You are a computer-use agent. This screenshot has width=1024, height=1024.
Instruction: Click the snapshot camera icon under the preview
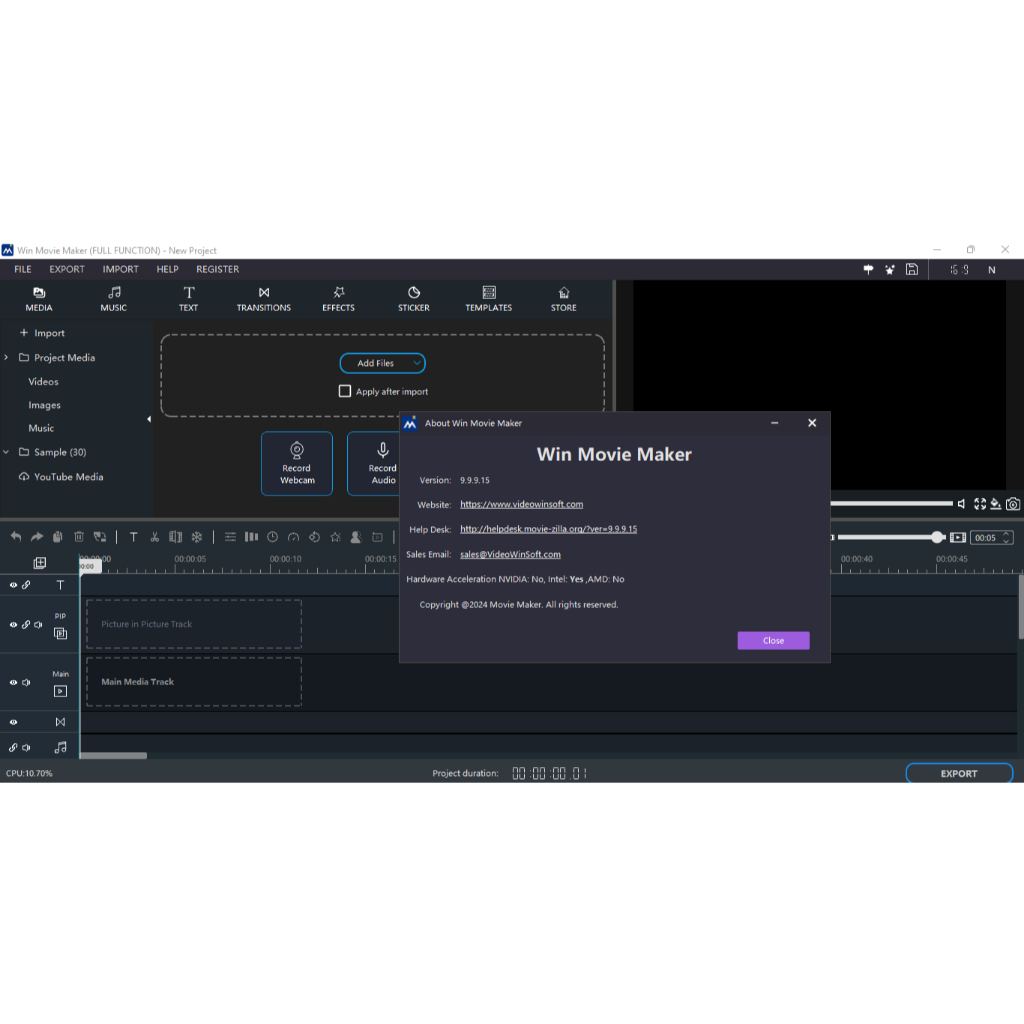(1013, 504)
